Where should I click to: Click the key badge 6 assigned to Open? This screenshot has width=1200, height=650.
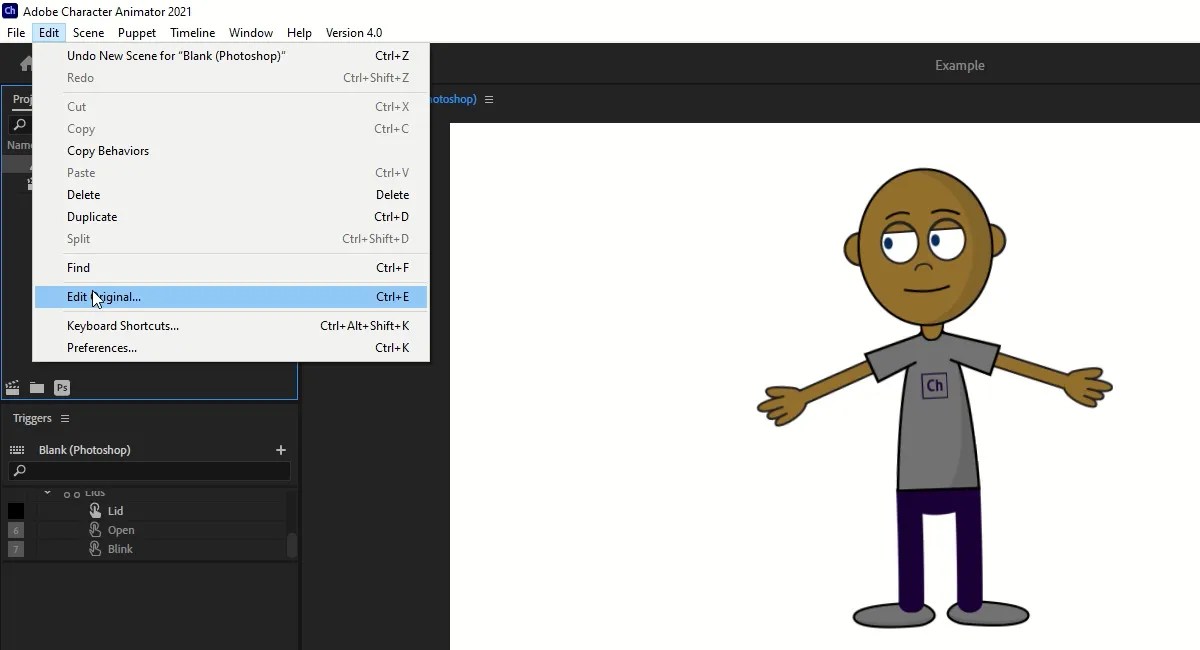[16, 530]
